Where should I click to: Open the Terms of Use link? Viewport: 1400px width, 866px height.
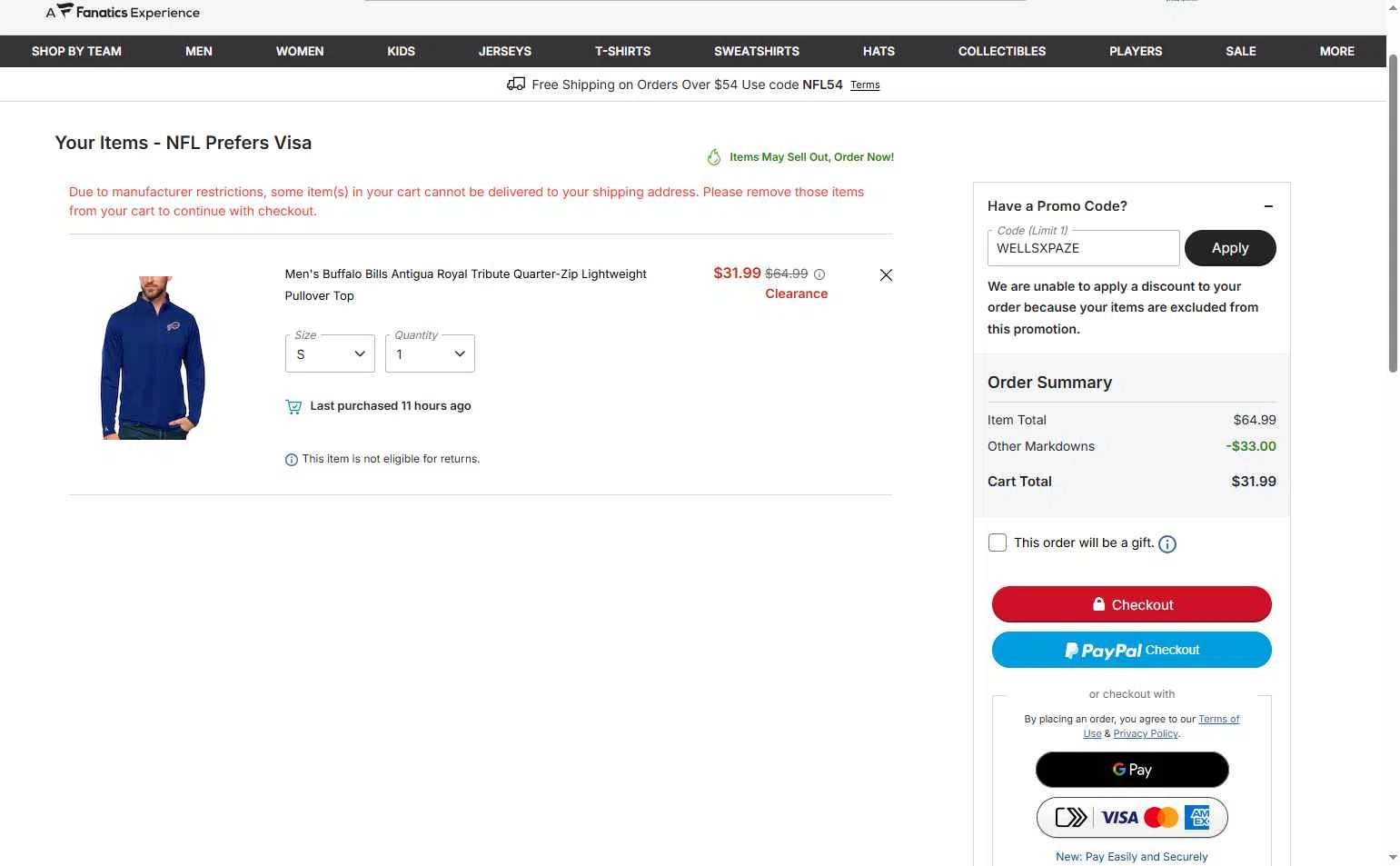coord(1218,719)
